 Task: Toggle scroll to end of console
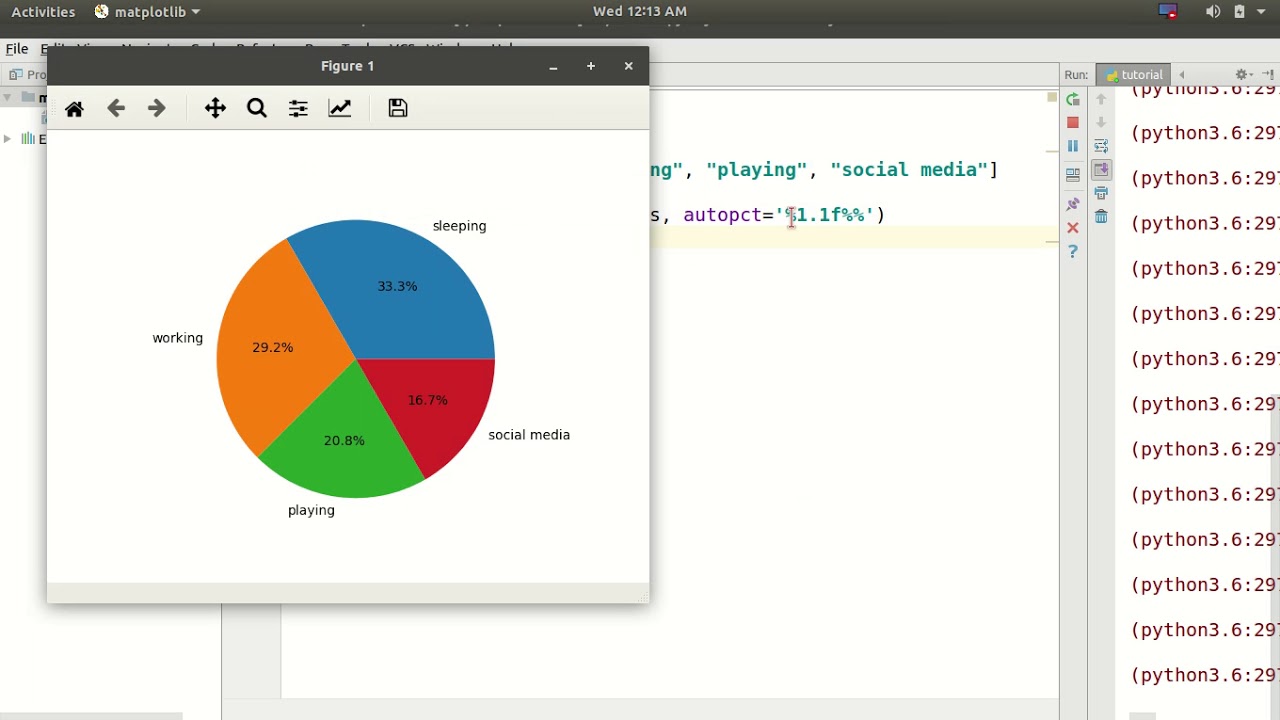pos(1101,170)
